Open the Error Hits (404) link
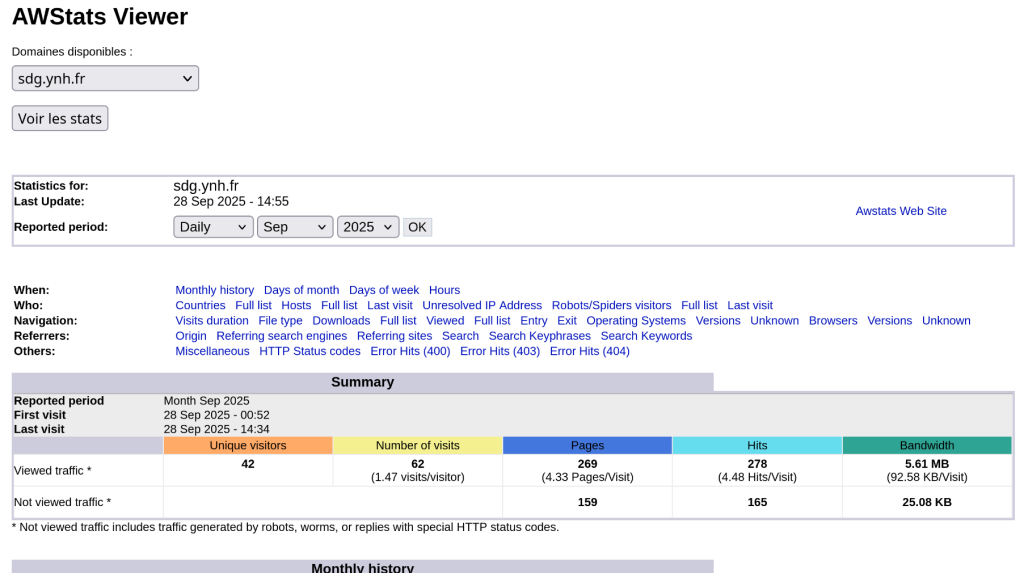Viewport: 1024px width, 573px height. [590, 352]
